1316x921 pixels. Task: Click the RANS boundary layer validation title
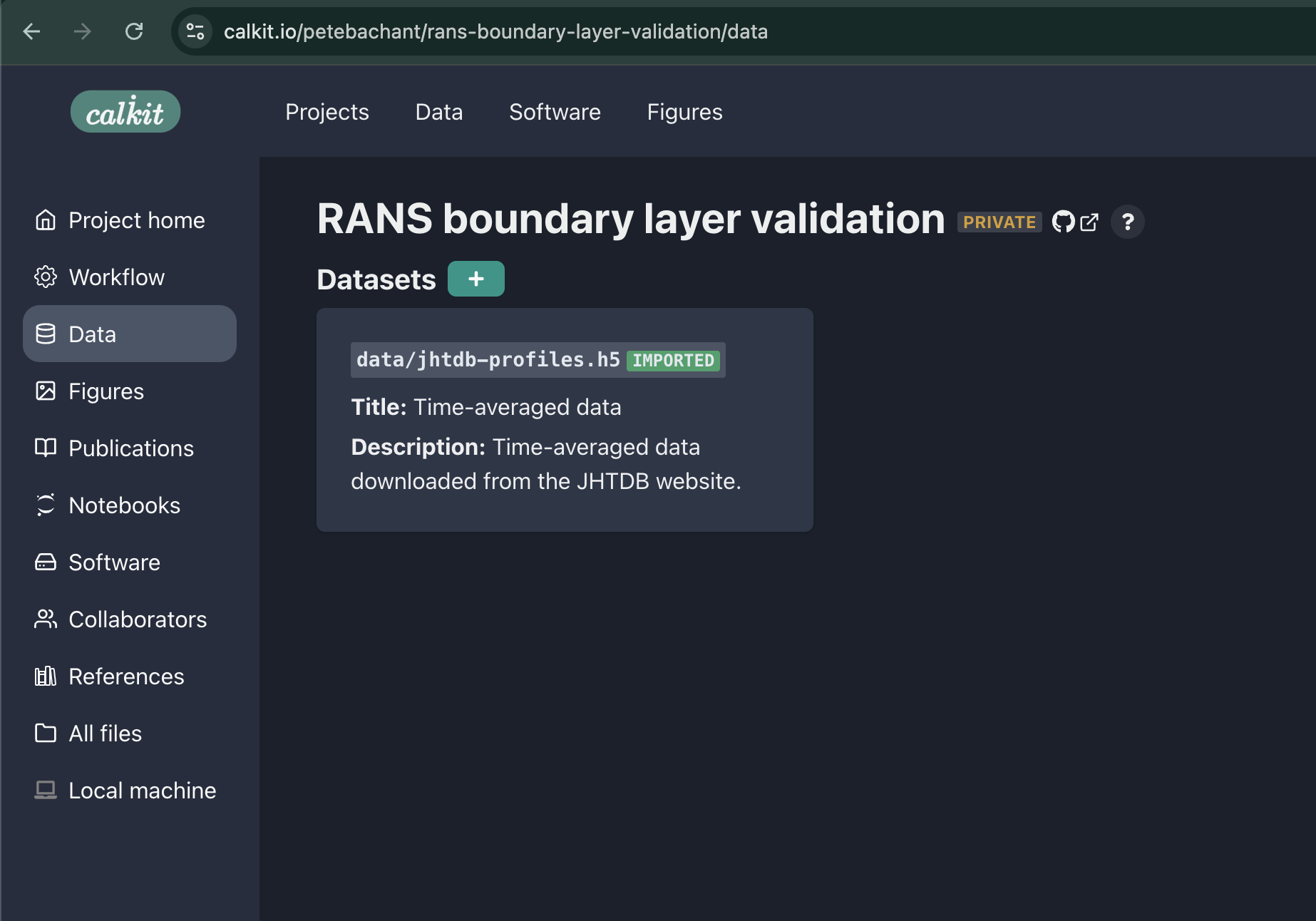coord(631,218)
